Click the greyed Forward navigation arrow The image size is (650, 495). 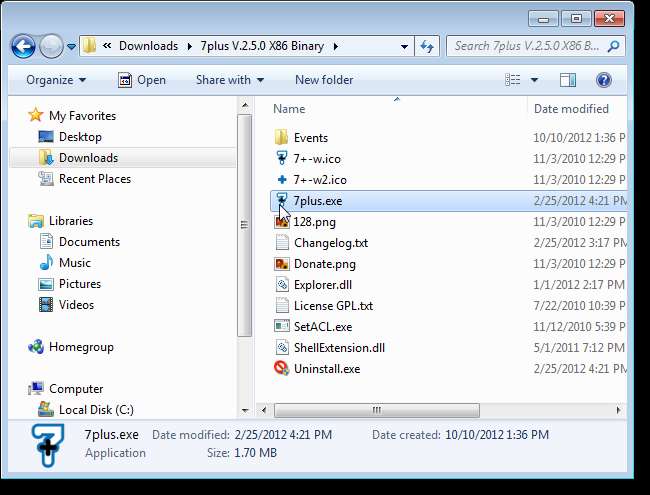coord(51,46)
